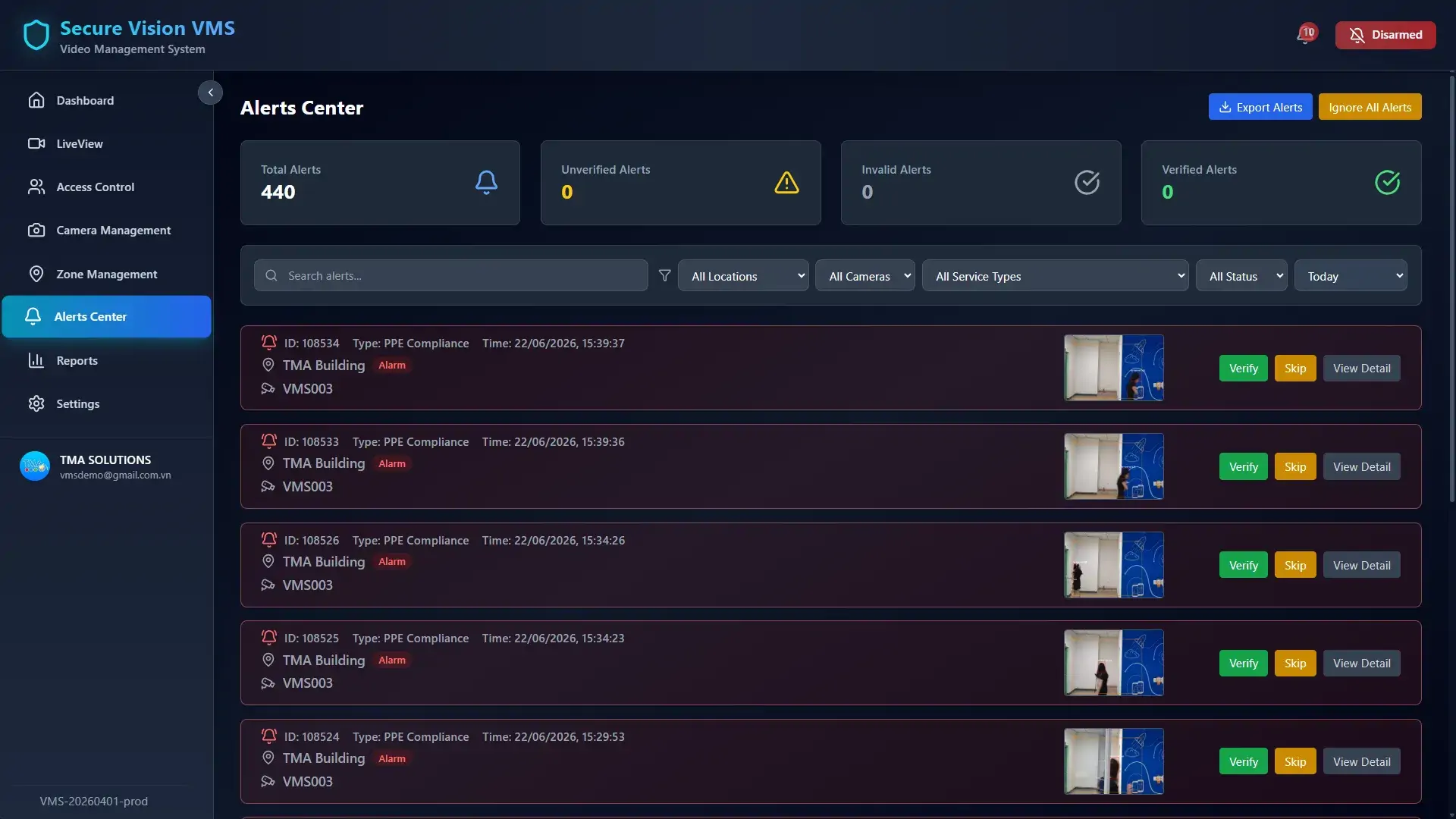Expand the All Service Types dropdown
1456x819 pixels.
(1056, 275)
